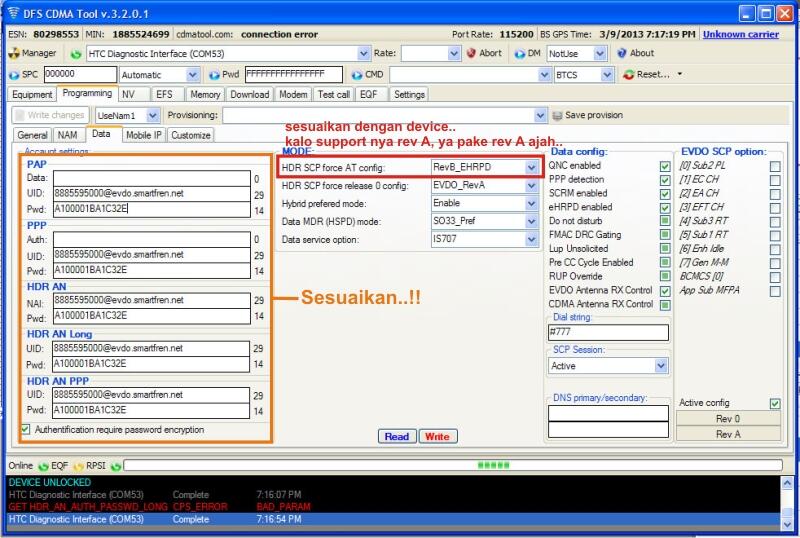
Task: Open Hybrid prefered mode dropdown
Action: (x=531, y=204)
